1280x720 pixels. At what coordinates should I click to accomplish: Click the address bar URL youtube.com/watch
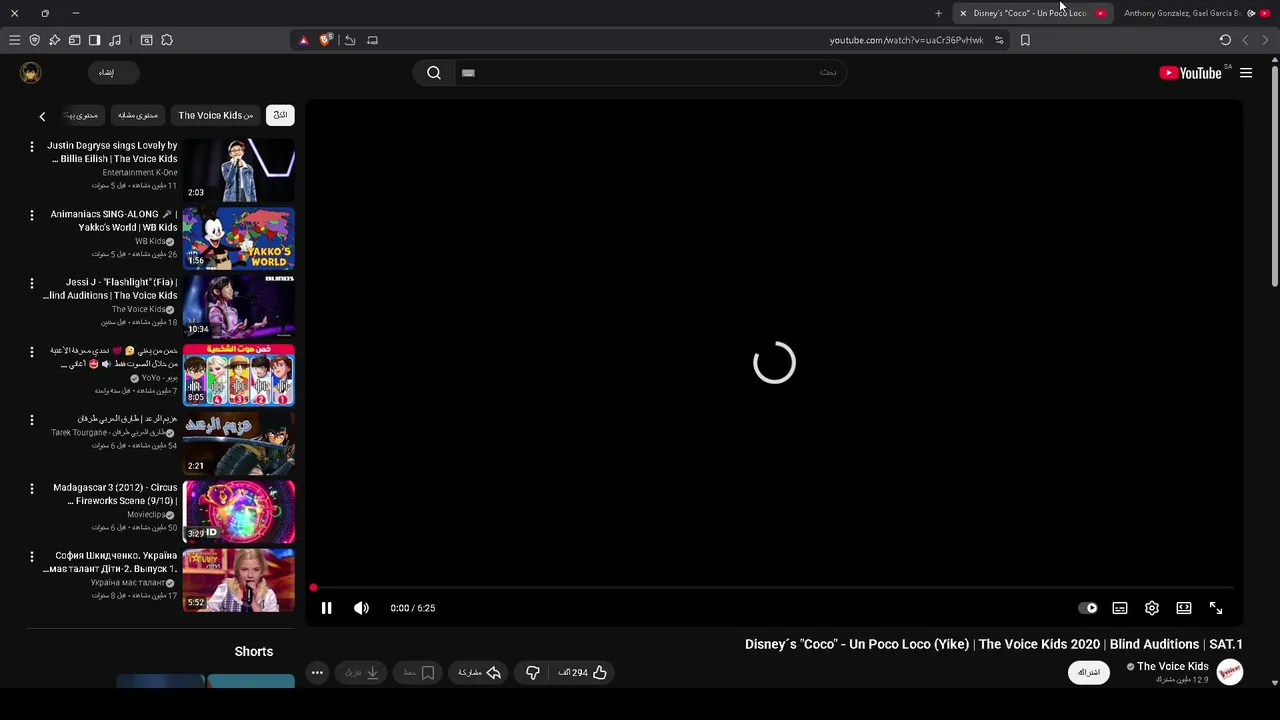(x=906, y=40)
